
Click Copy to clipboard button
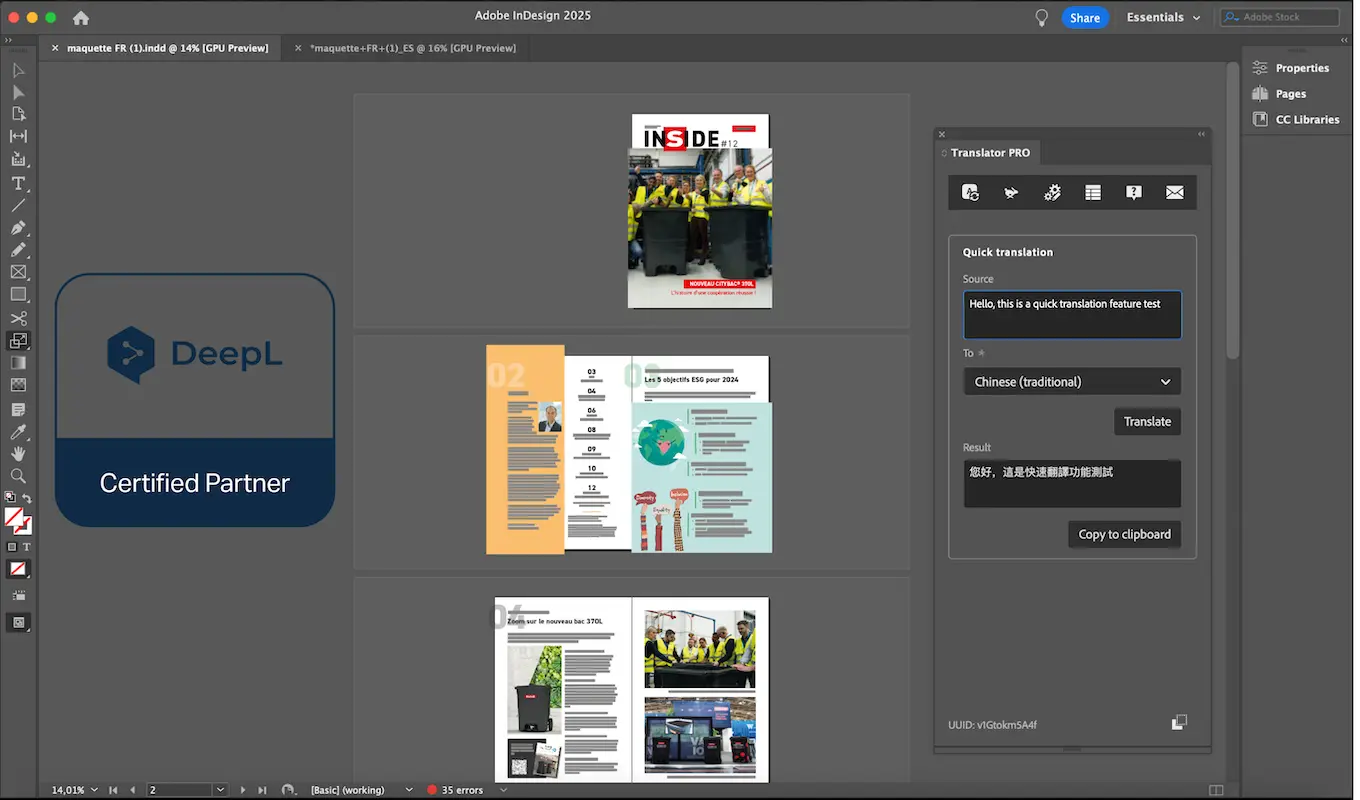[1124, 535]
